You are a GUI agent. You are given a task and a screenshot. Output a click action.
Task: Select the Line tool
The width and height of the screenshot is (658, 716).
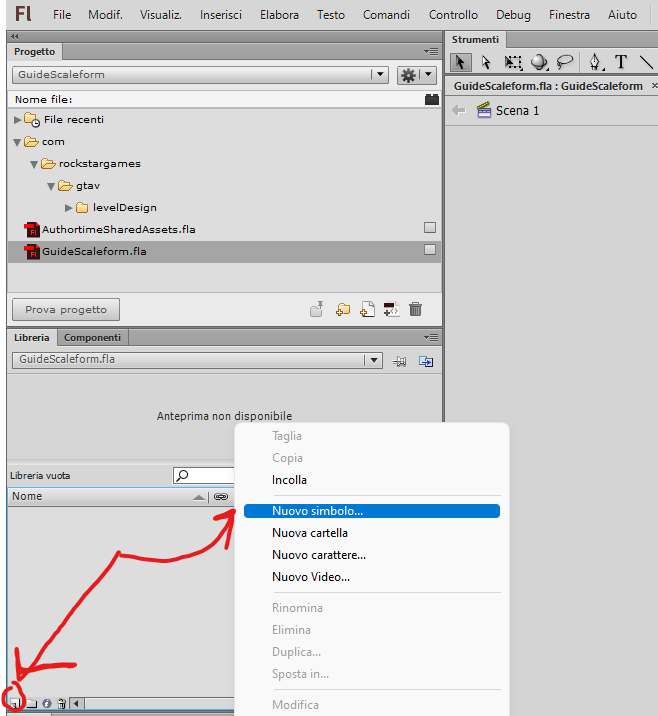click(646, 62)
